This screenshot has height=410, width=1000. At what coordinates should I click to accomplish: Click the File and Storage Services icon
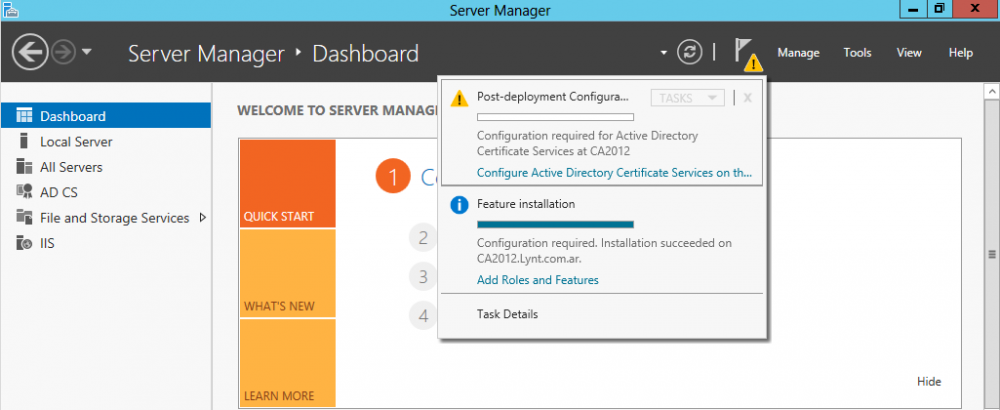[x=24, y=217]
